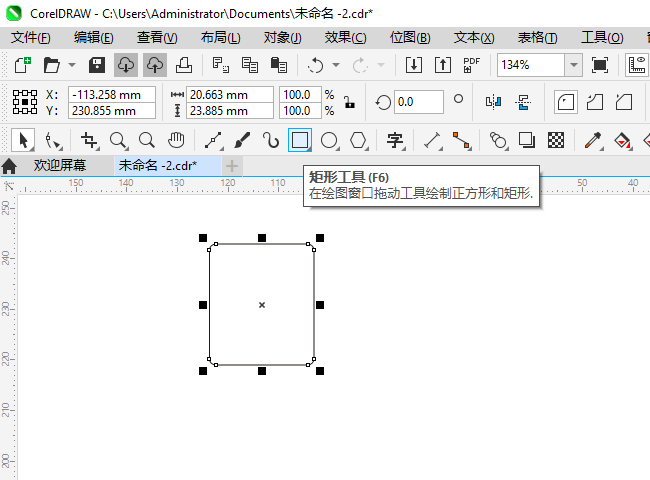Select scalloped corner style

tap(595, 102)
